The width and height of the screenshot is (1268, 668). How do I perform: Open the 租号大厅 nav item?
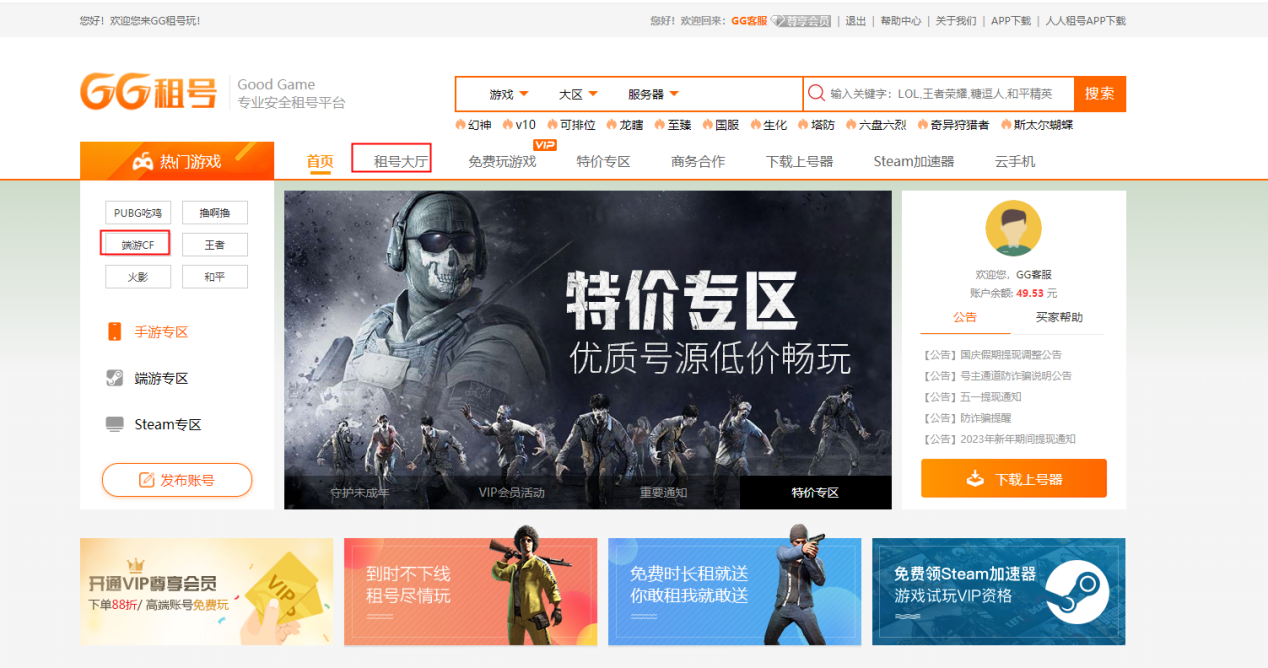click(401, 161)
